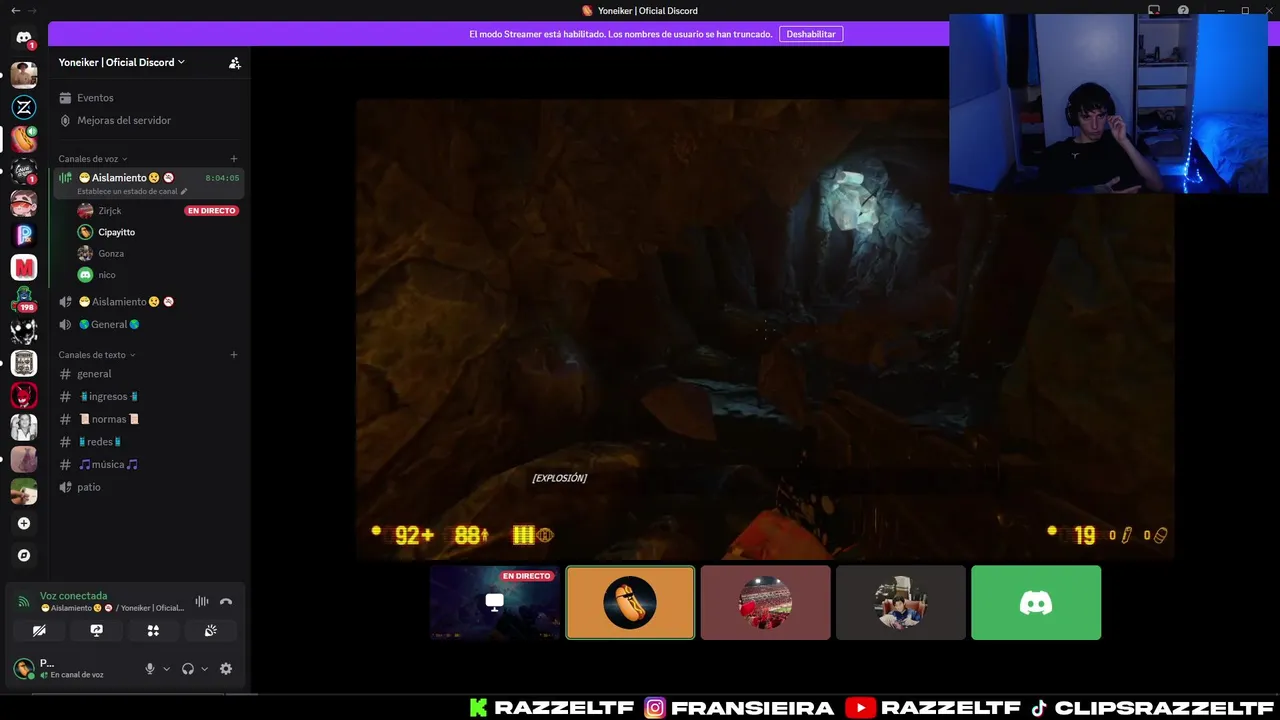Open User Settings gear
The height and width of the screenshot is (720, 1280).
pos(226,669)
